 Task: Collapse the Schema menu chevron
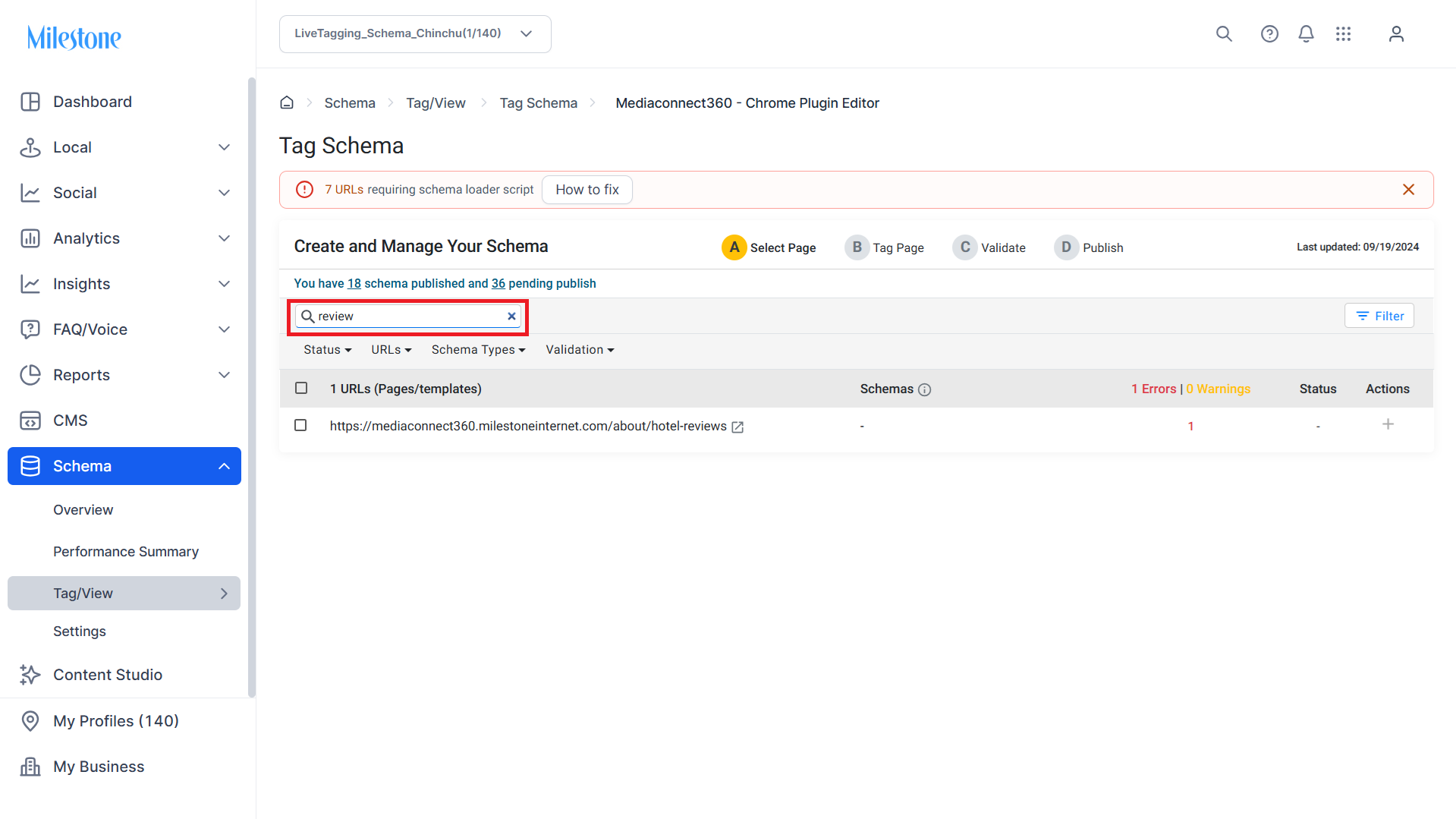(224, 466)
